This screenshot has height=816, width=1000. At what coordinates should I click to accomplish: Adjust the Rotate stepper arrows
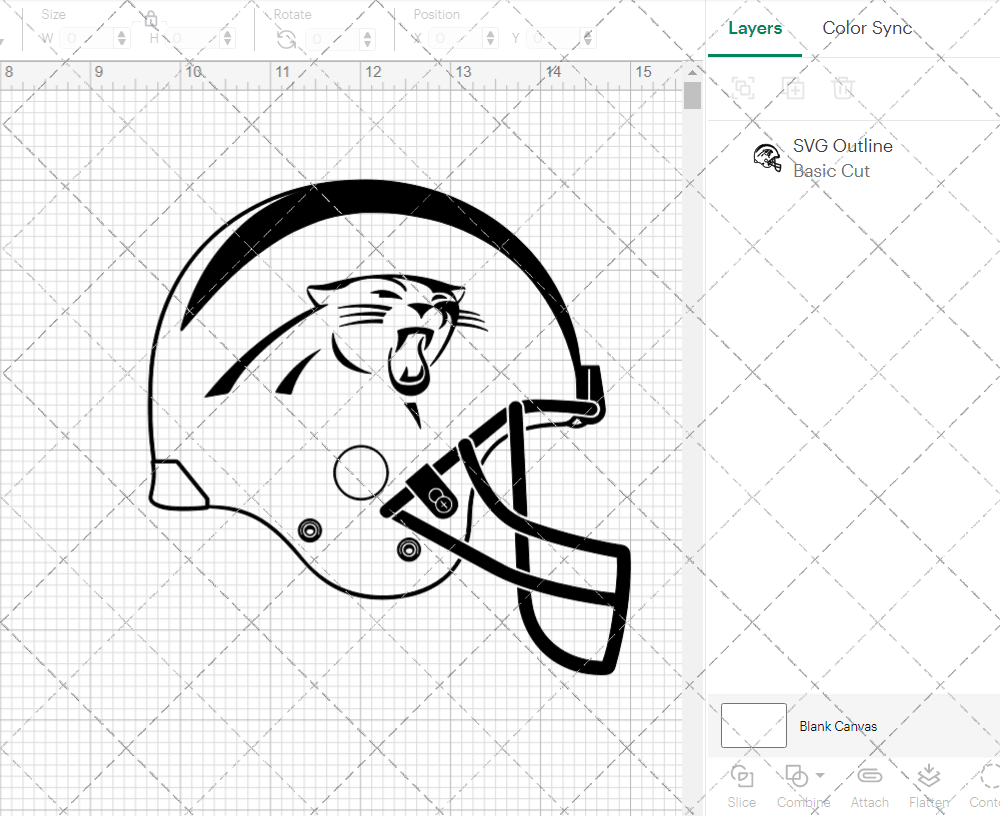tap(367, 39)
